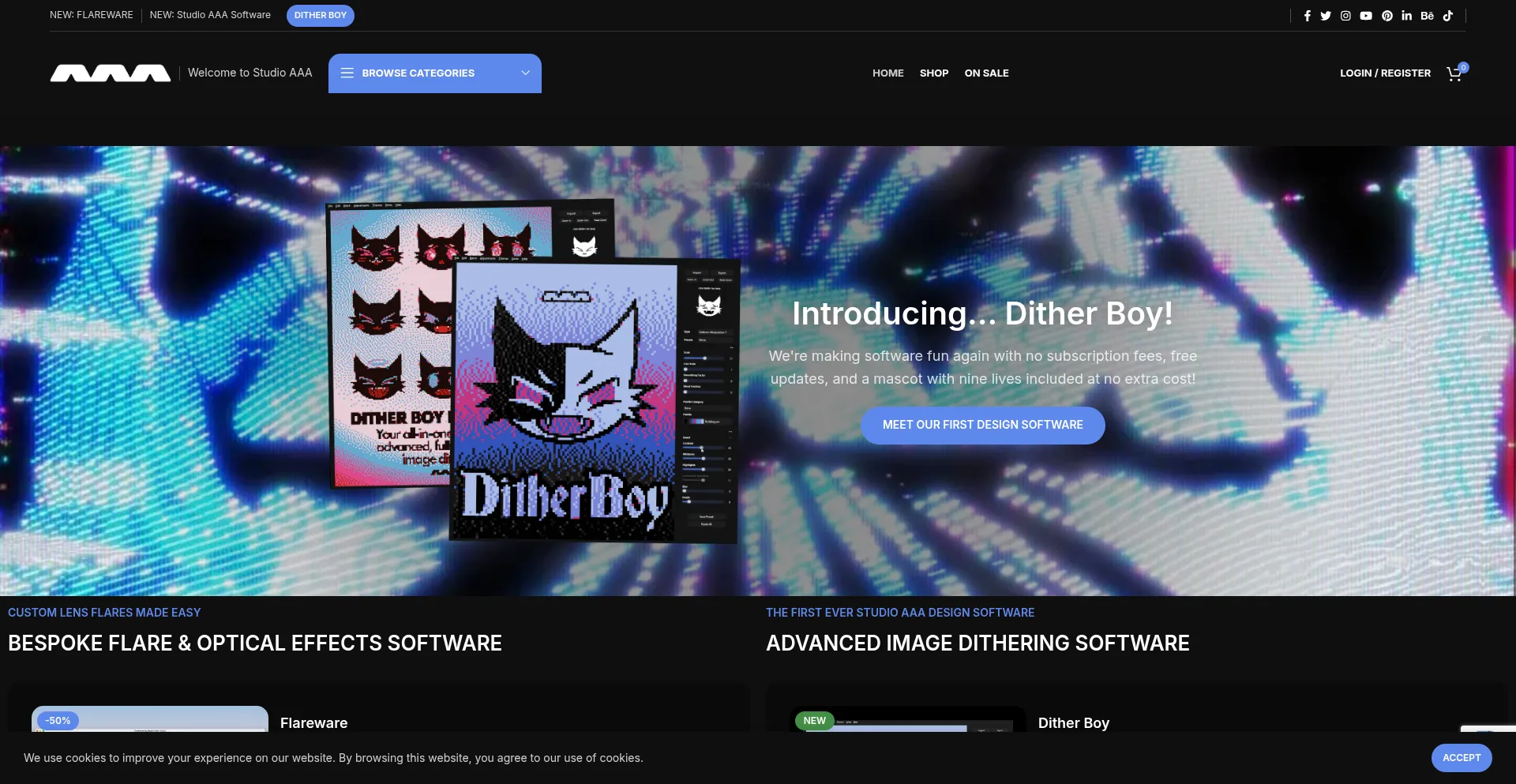Open the LinkedIn social icon
1516x784 pixels.
click(x=1407, y=16)
